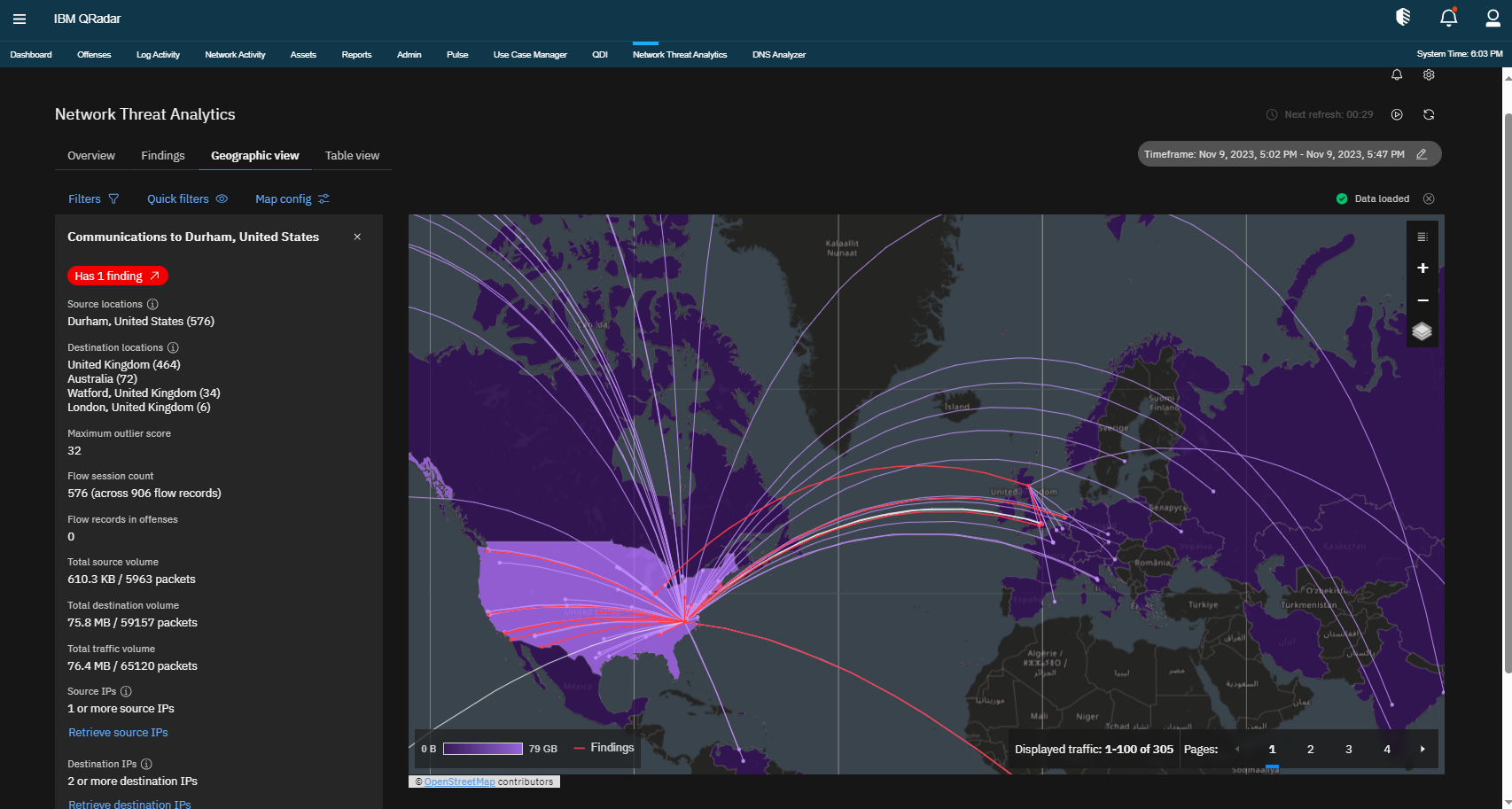Go to the next traffic page arrow
This screenshot has width=1512, height=809.
pyautogui.click(x=1423, y=749)
